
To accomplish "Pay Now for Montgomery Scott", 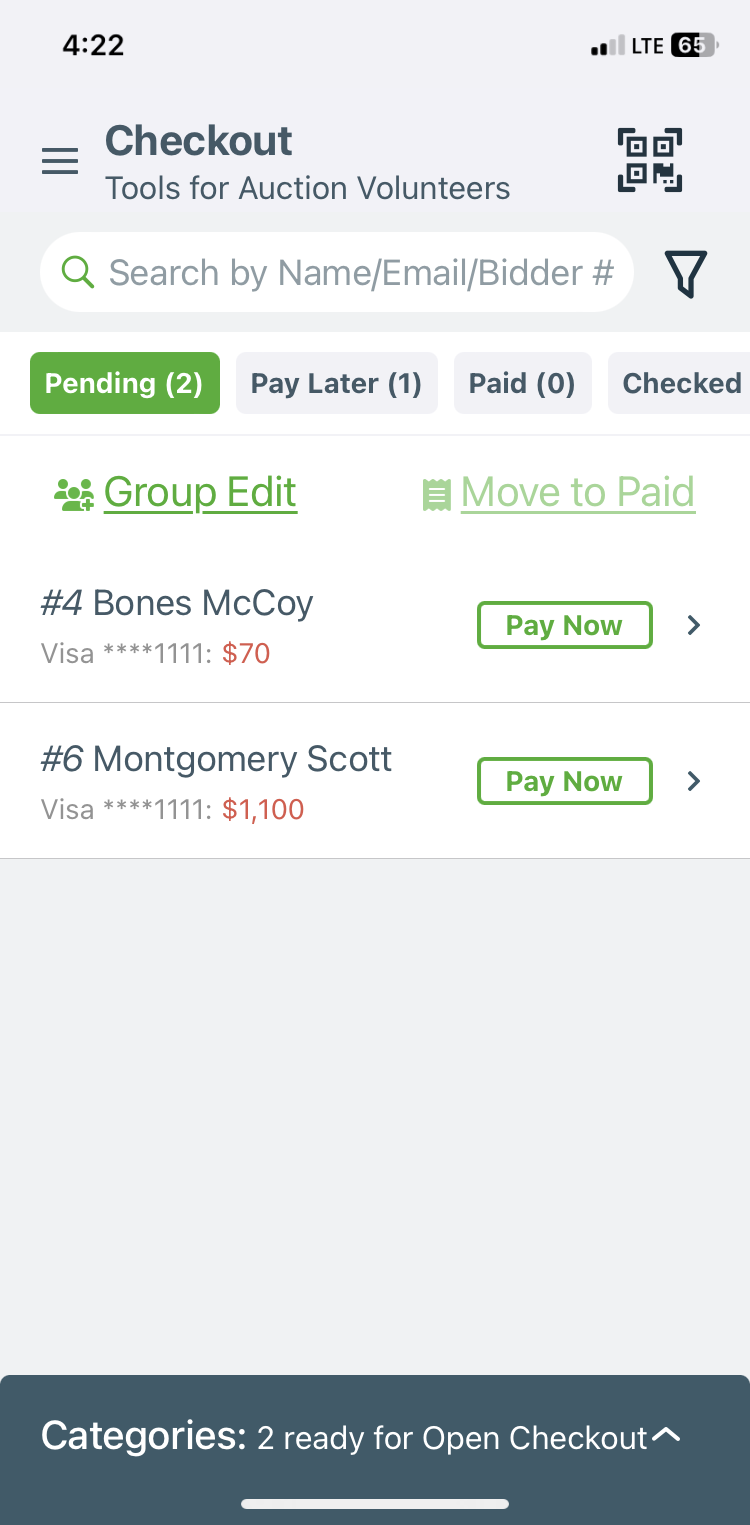I will (x=565, y=781).
